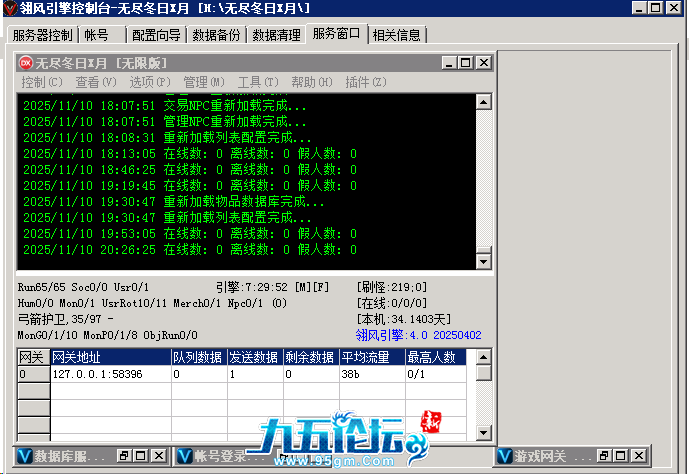
Task: Click the 18:07:51 管理NPC重新加载完成 log line
Action: 165,122
